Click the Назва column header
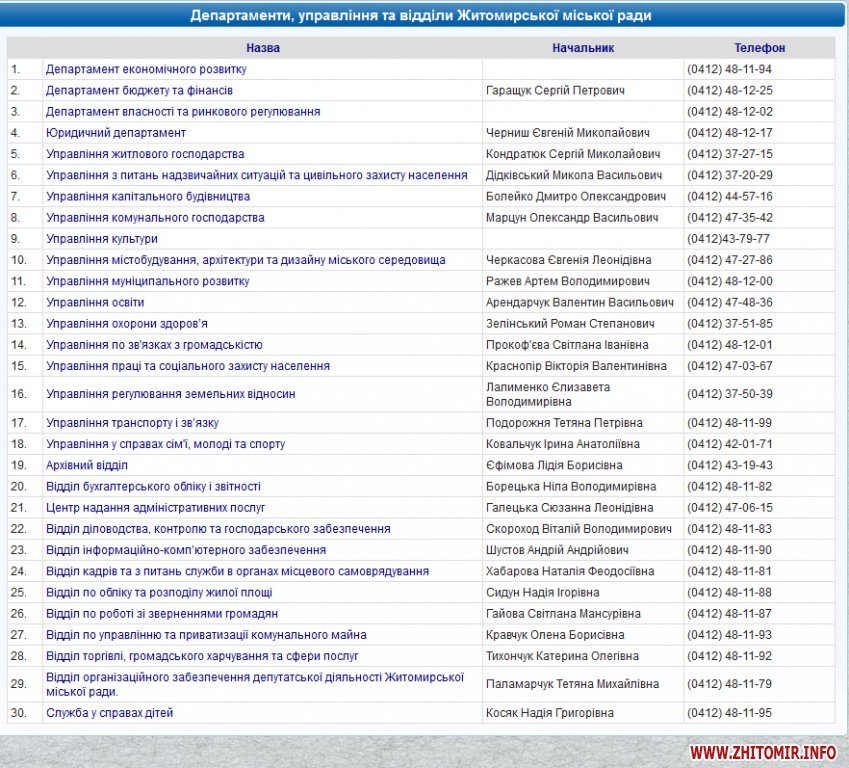 (263, 47)
